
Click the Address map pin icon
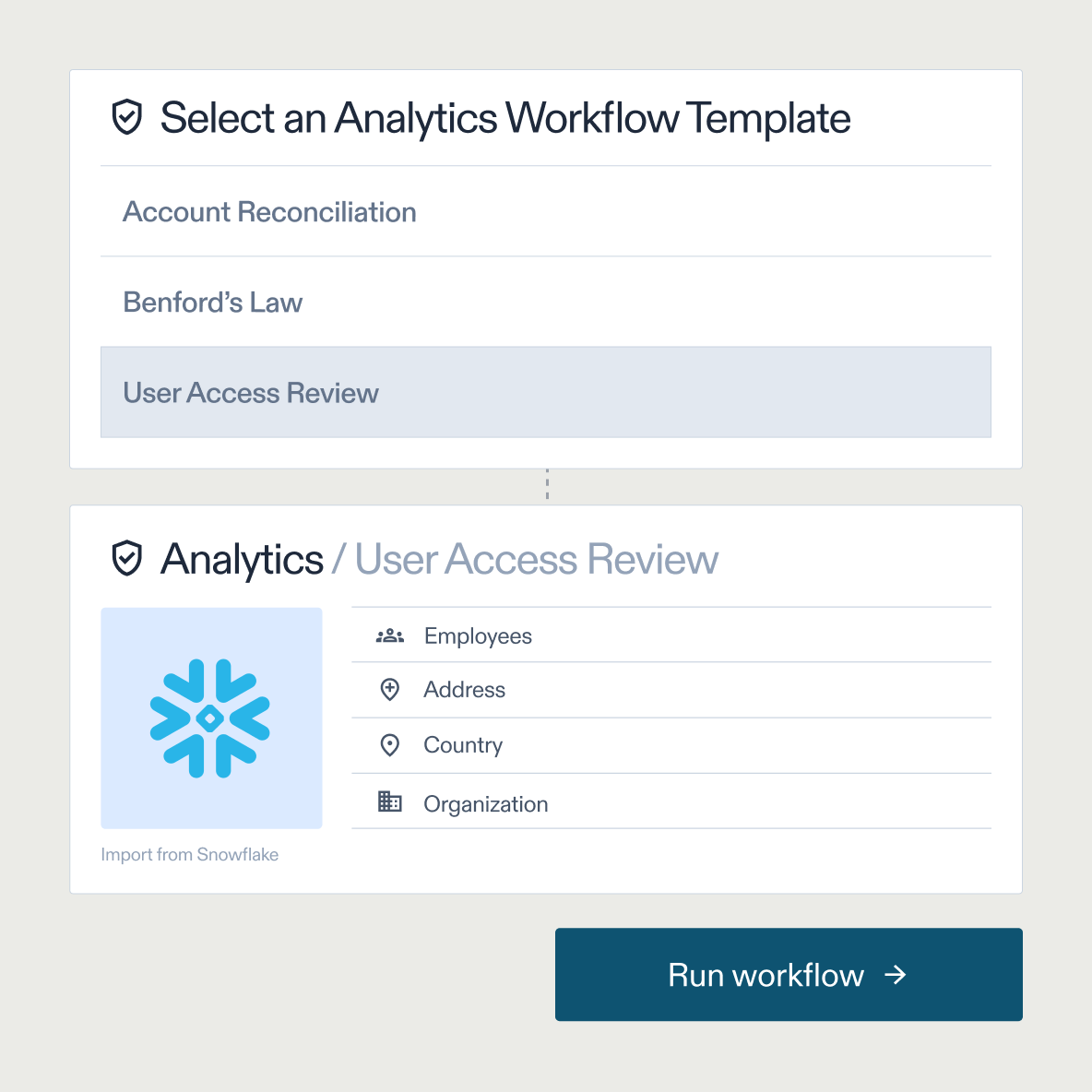(x=390, y=689)
